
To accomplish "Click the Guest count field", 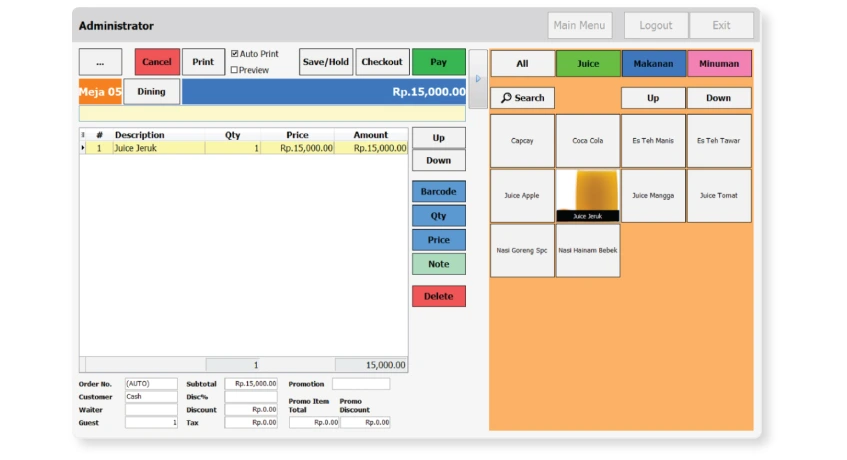I will [x=151, y=423].
